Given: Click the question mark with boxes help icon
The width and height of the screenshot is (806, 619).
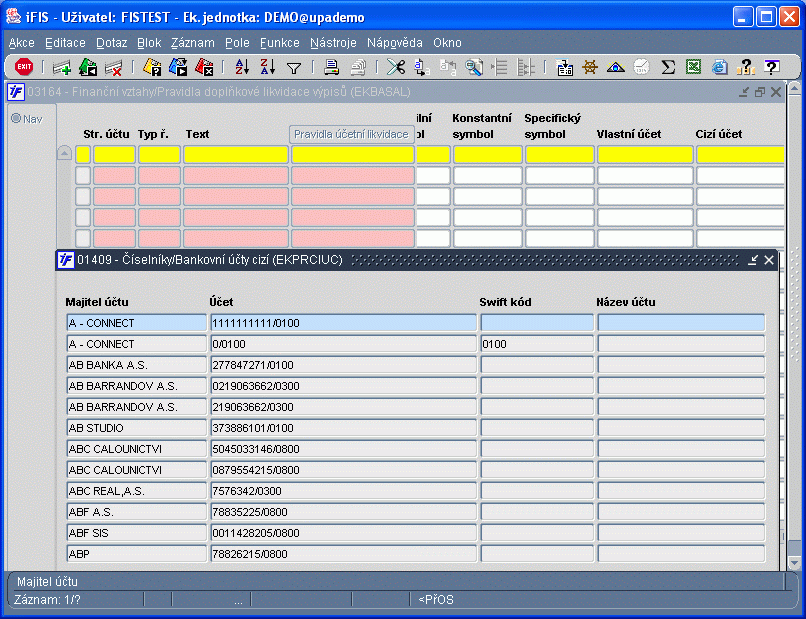Looking at the screenshot, I should [745, 67].
